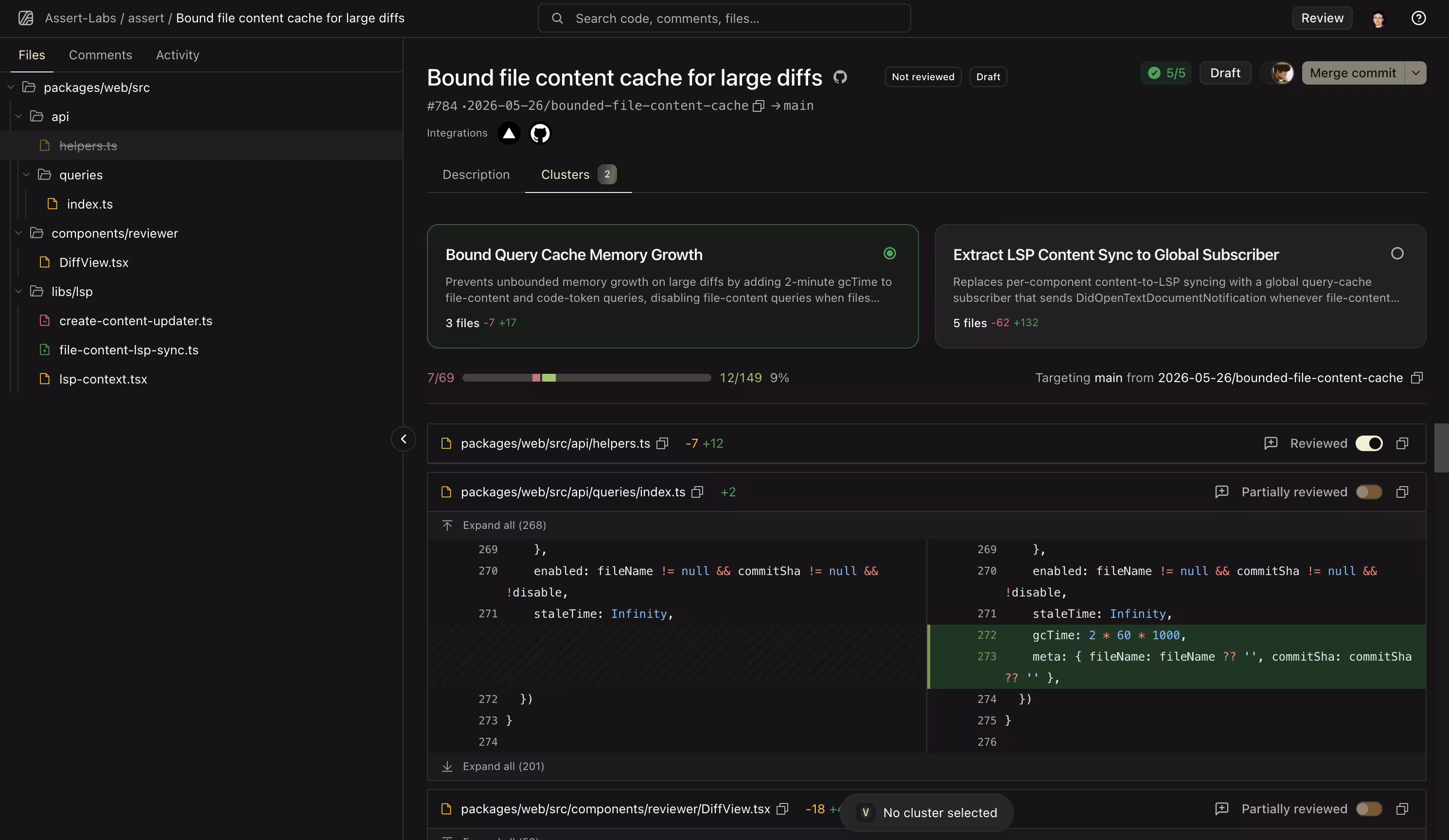This screenshot has width=1449, height=840.
Task: Switch to the Activity tab
Action: pyautogui.click(x=177, y=55)
